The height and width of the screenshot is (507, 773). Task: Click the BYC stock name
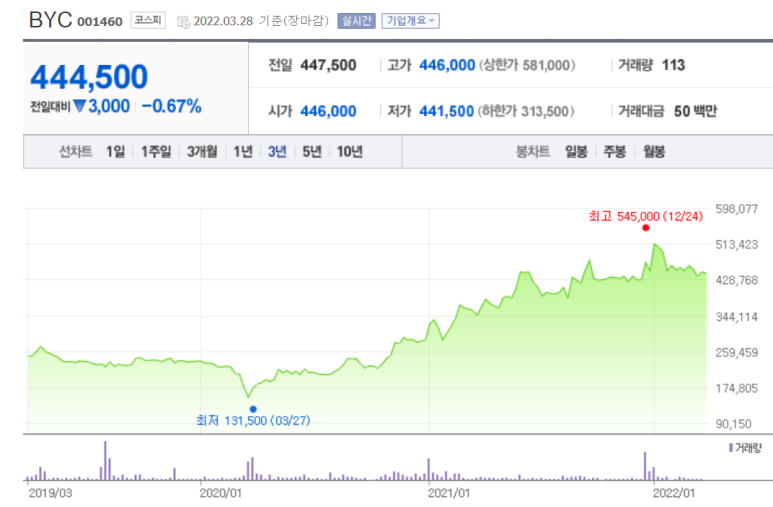pos(50,20)
